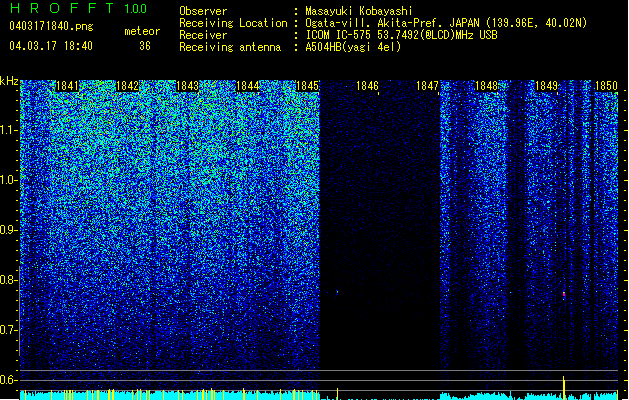The height and width of the screenshot is (400, 629).
Task: Click the 0.7 kHz axis label
Action: pos(8,330)
